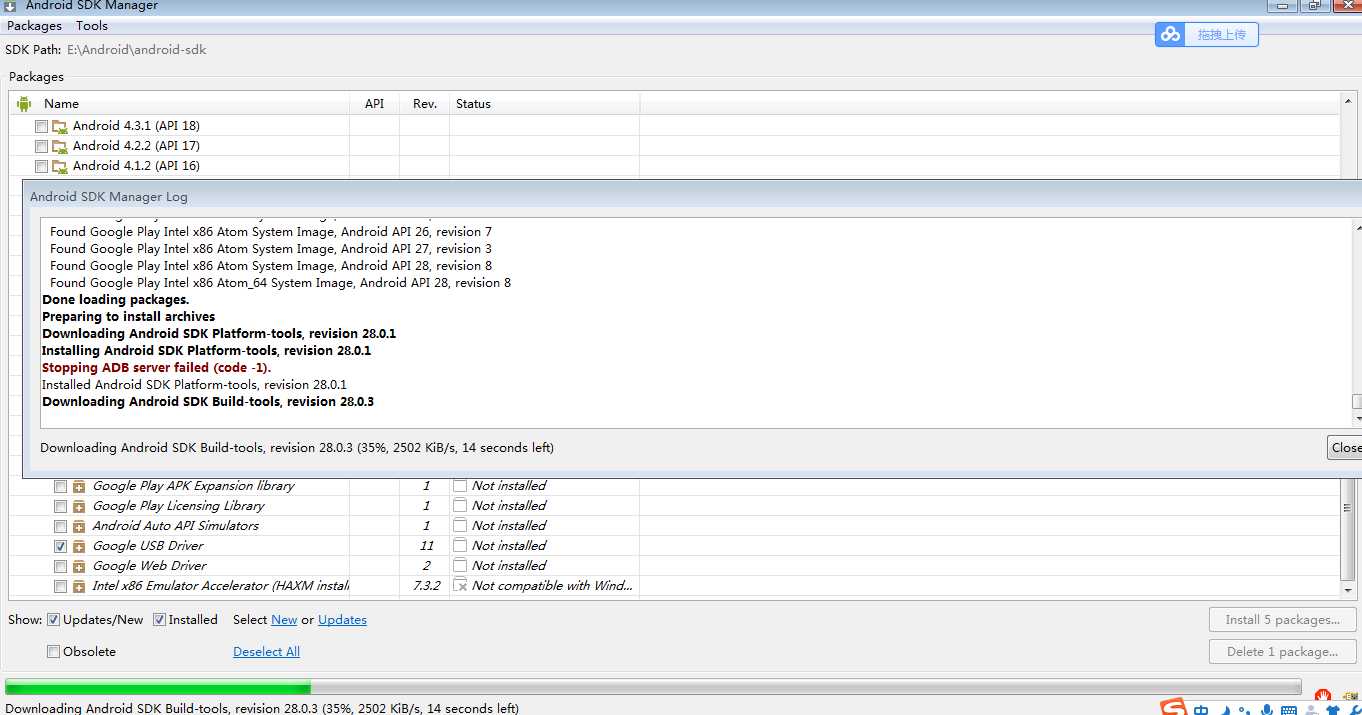
Task: Open the soft keyboard icon in IME bar
Action: [1289, 710]
